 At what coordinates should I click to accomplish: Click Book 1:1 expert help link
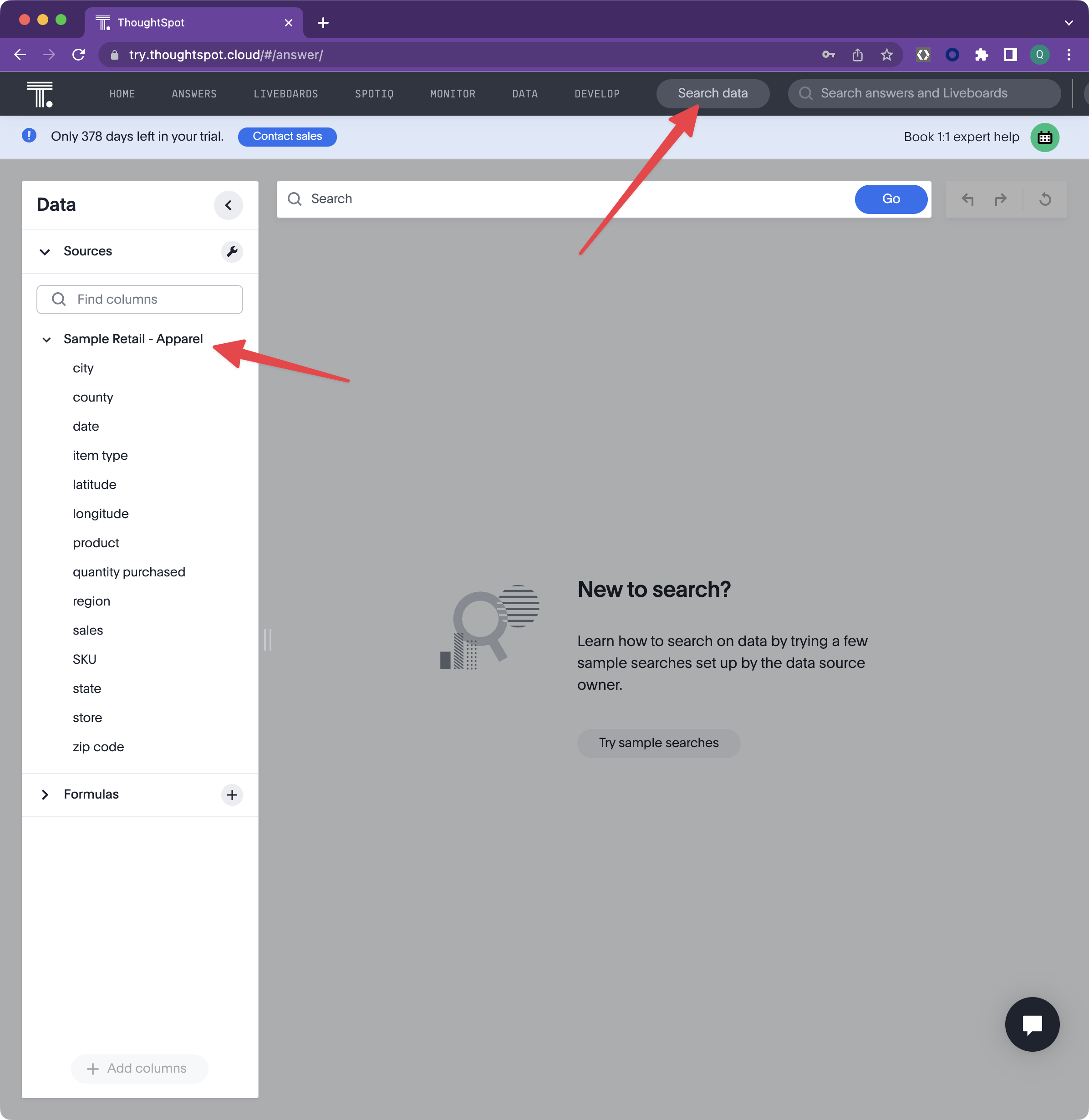(x=962, y=137)
